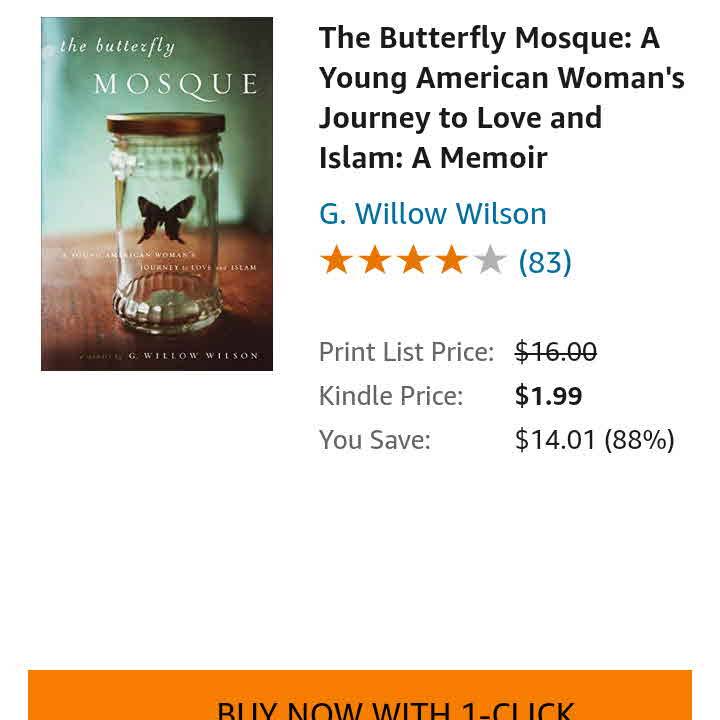Click the third orange rating star
This screenshot has width=720, height=720.
[x=413, y=261]
